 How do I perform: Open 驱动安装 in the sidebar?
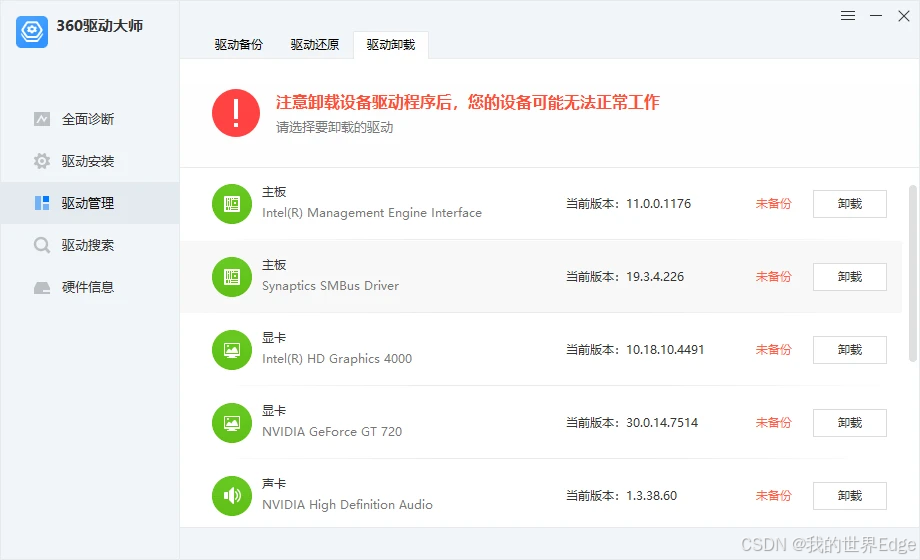(x=90, y=161)
